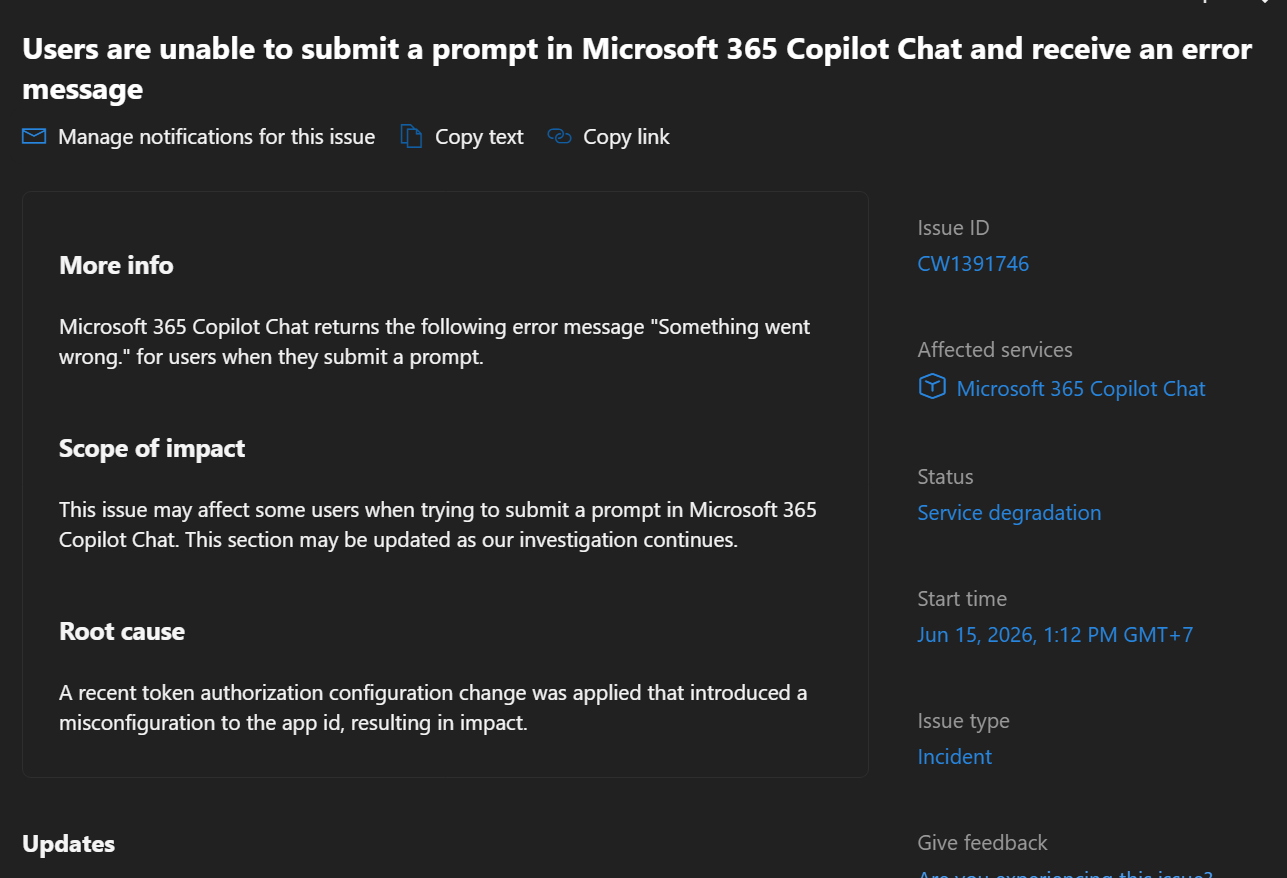
Task: Click the "Something went wrong." error description paragraph
Action: pos(435,341)
